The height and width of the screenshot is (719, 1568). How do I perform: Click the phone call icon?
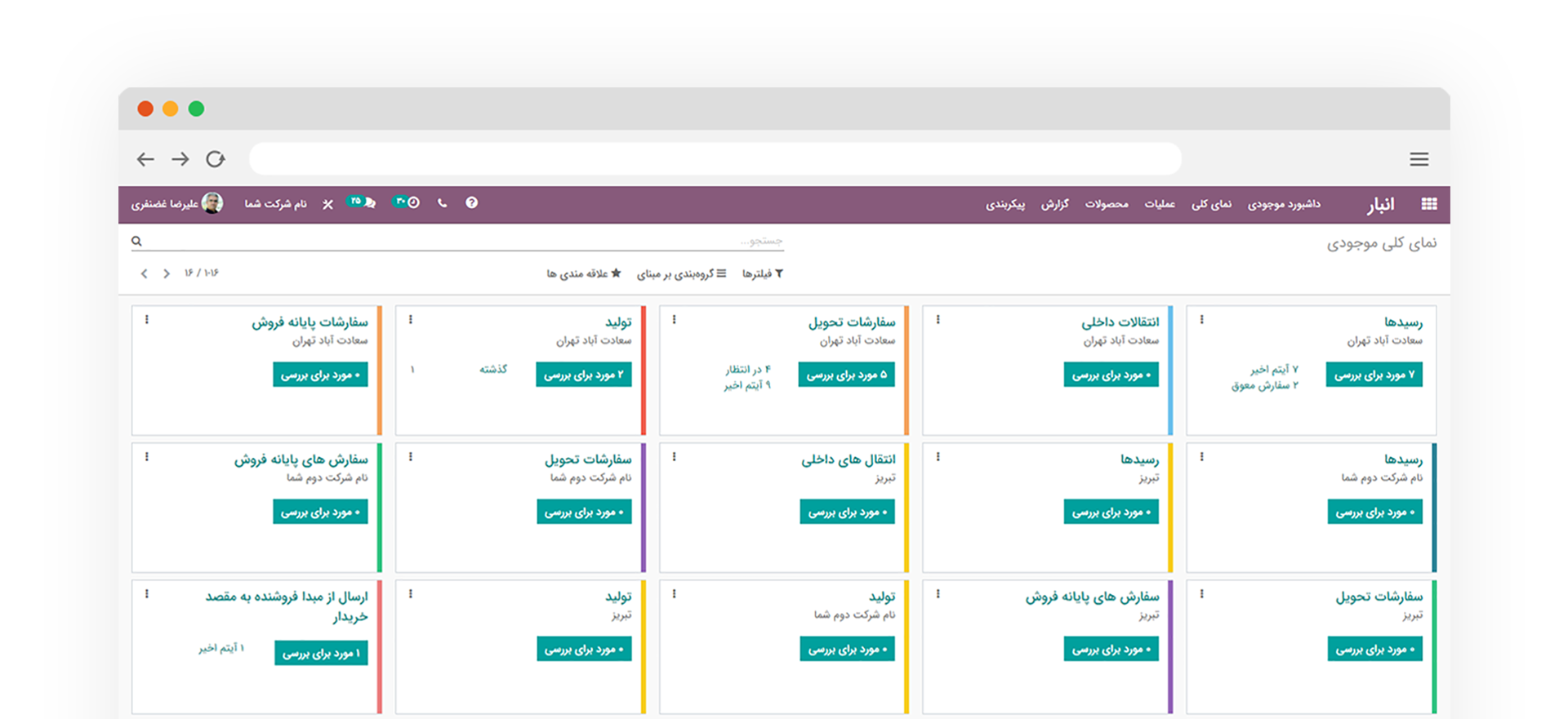(x=442, y=202)
